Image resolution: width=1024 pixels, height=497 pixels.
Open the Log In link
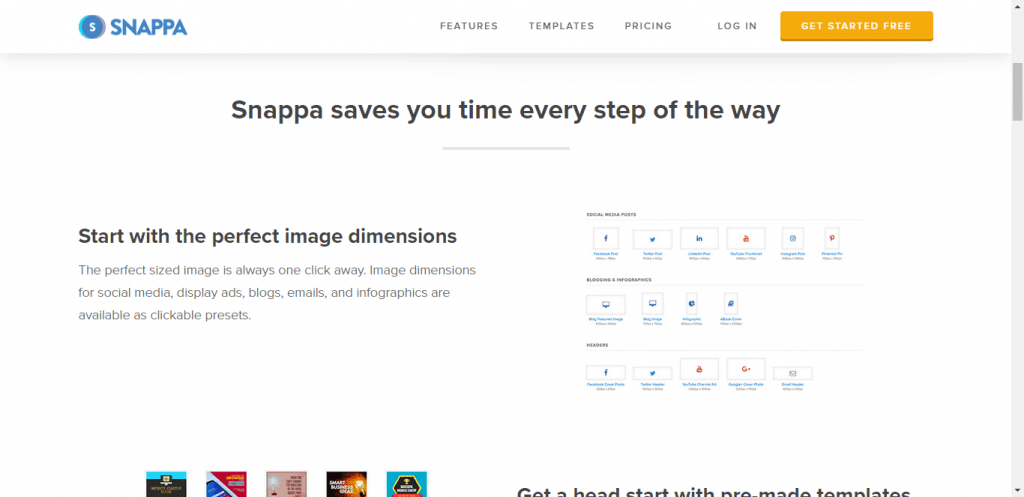(737, 26)
